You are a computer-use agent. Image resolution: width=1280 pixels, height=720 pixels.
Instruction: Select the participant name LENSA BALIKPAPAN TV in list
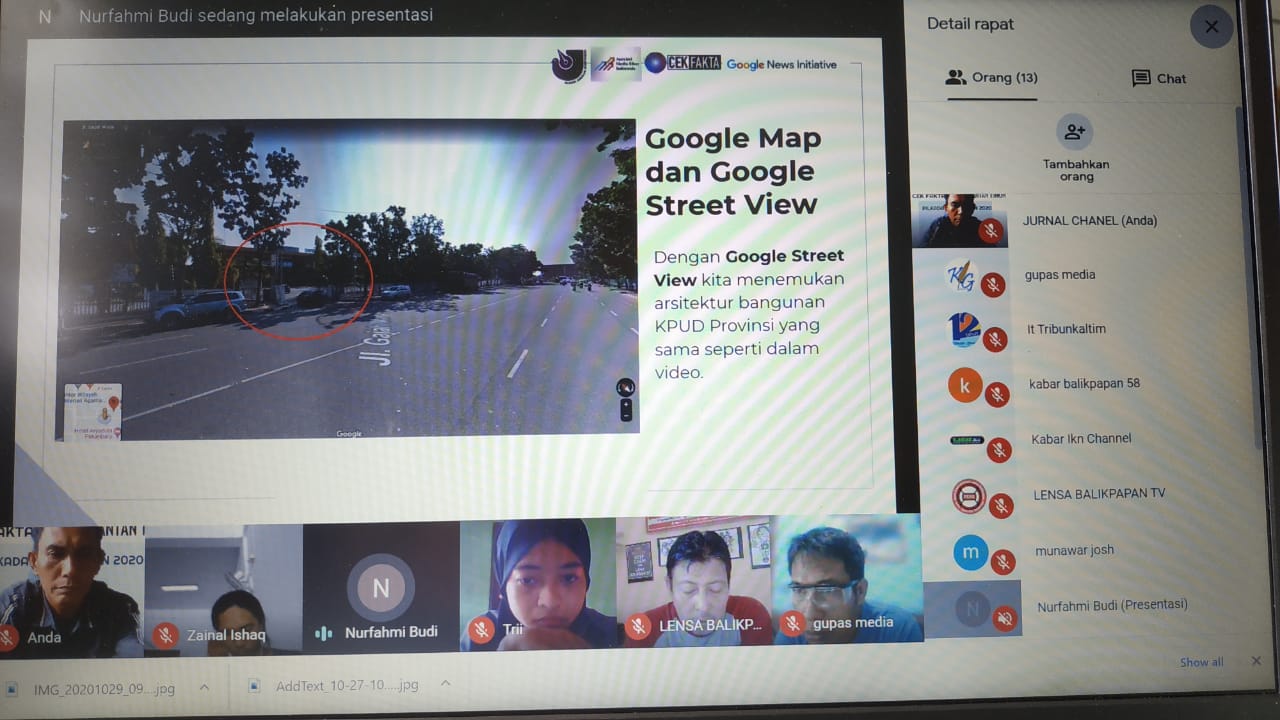pos(1099,493)
